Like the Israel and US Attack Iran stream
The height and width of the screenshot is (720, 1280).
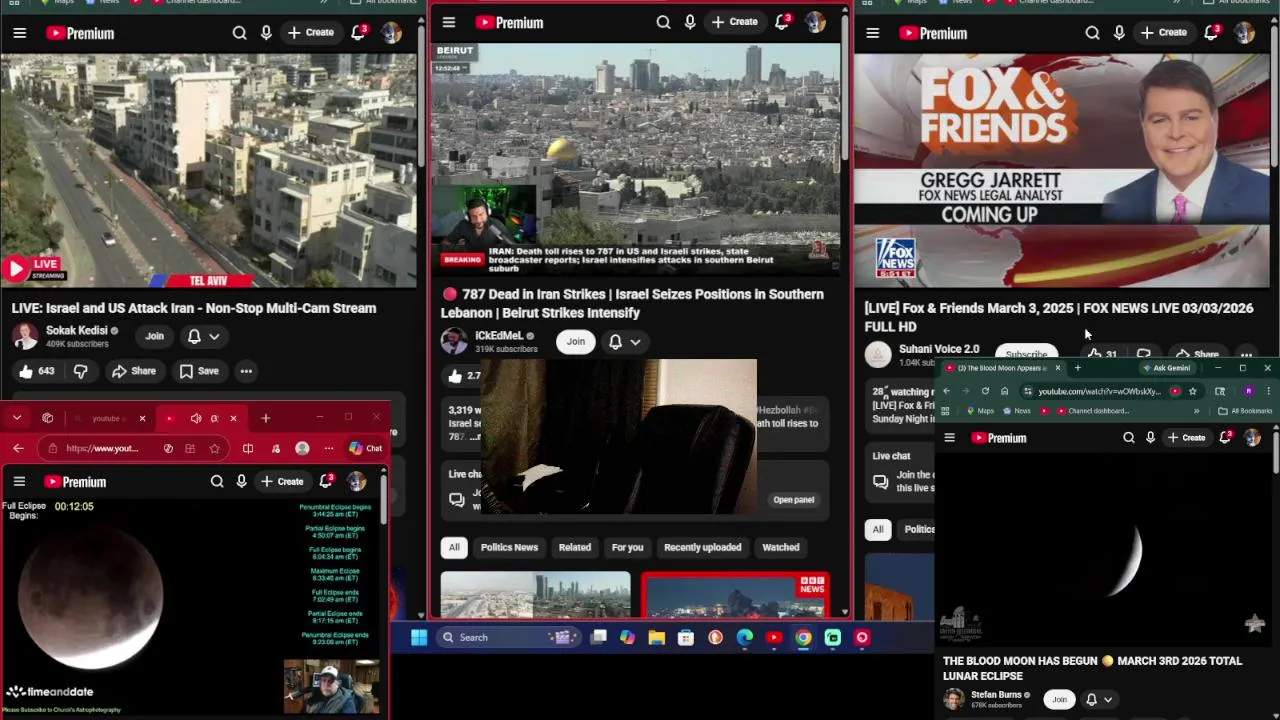36,371
